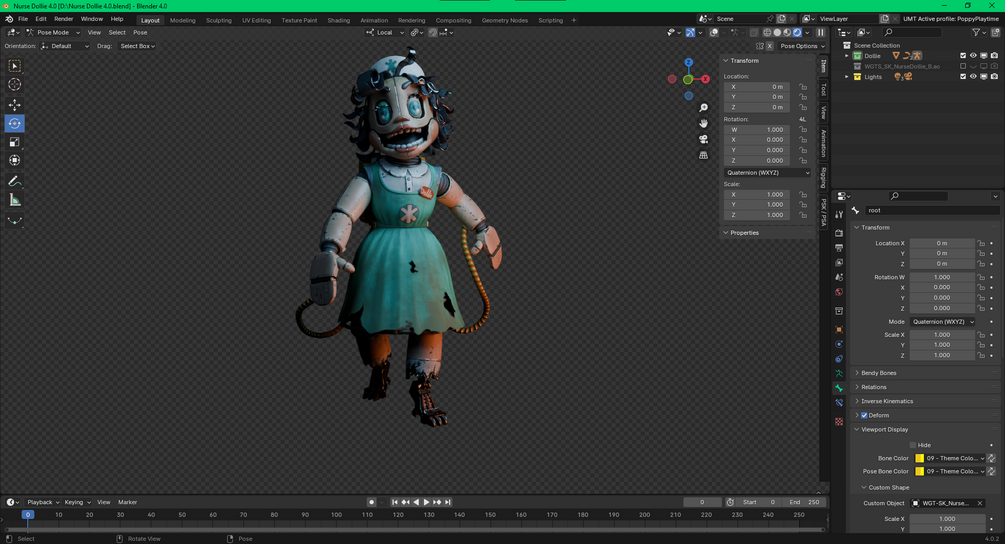This screenshot has height=544, width=1005.
Task: Switch to the Shading workspace tab
Action: coord(338,21)
